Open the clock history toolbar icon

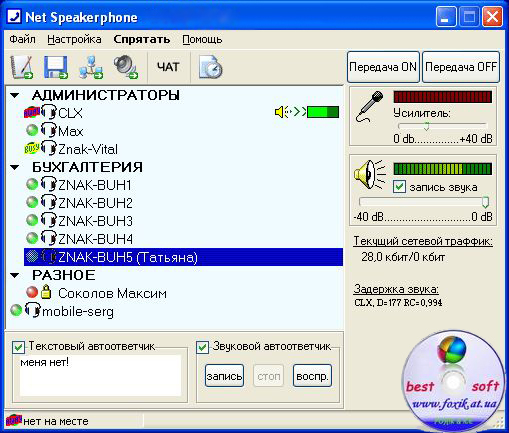211,67
